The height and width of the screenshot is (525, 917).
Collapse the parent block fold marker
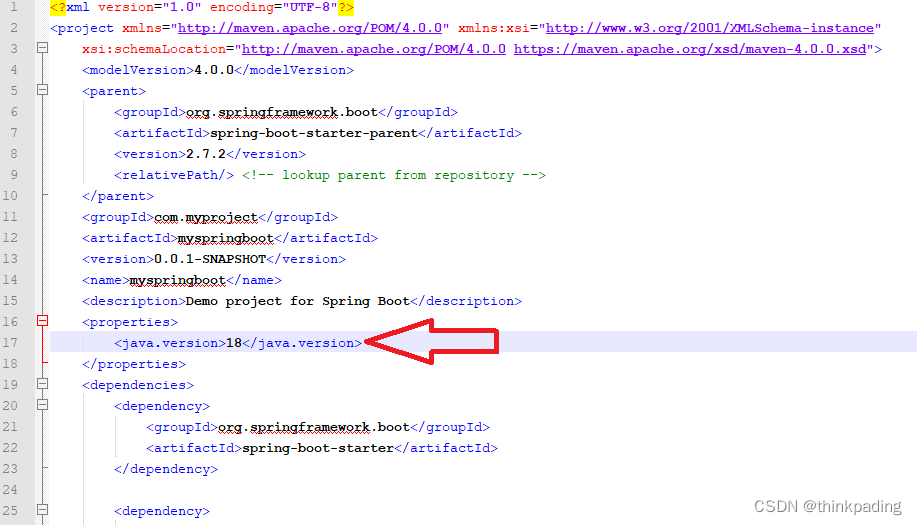[42, 90]
